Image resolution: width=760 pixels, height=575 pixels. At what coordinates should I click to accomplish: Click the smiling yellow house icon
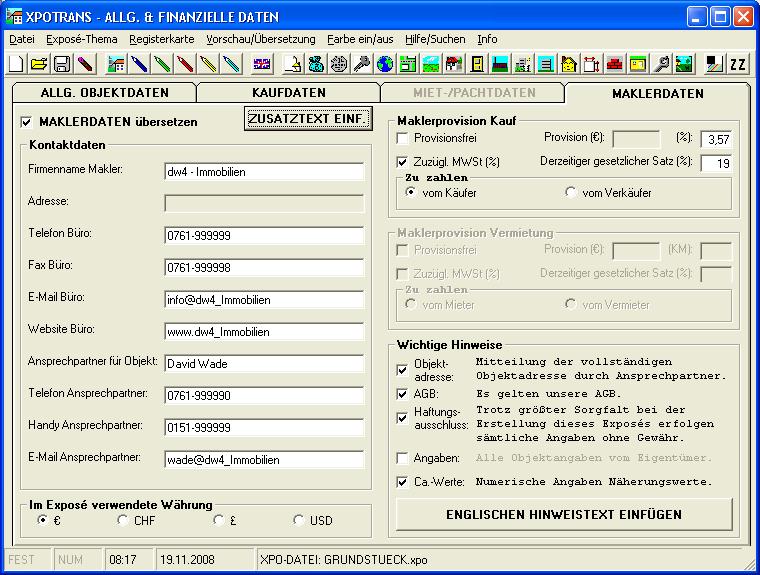click(x=569, y=64)
